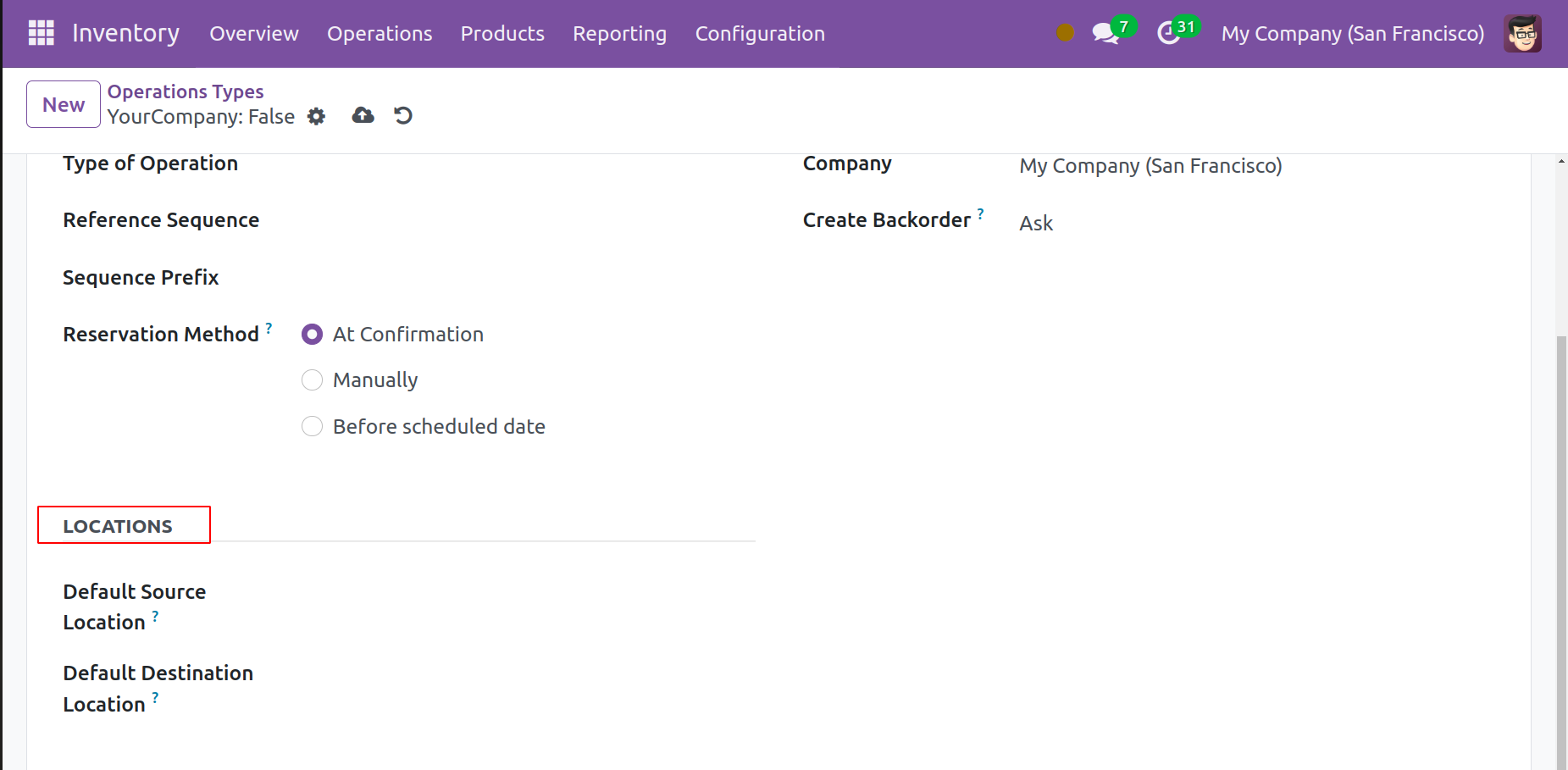Image resolution: width=1568 pixels, height=770 pixels.
Task: Discard changes with undo arrow icon
Action: pyautogui.click(x=403, y=116)
